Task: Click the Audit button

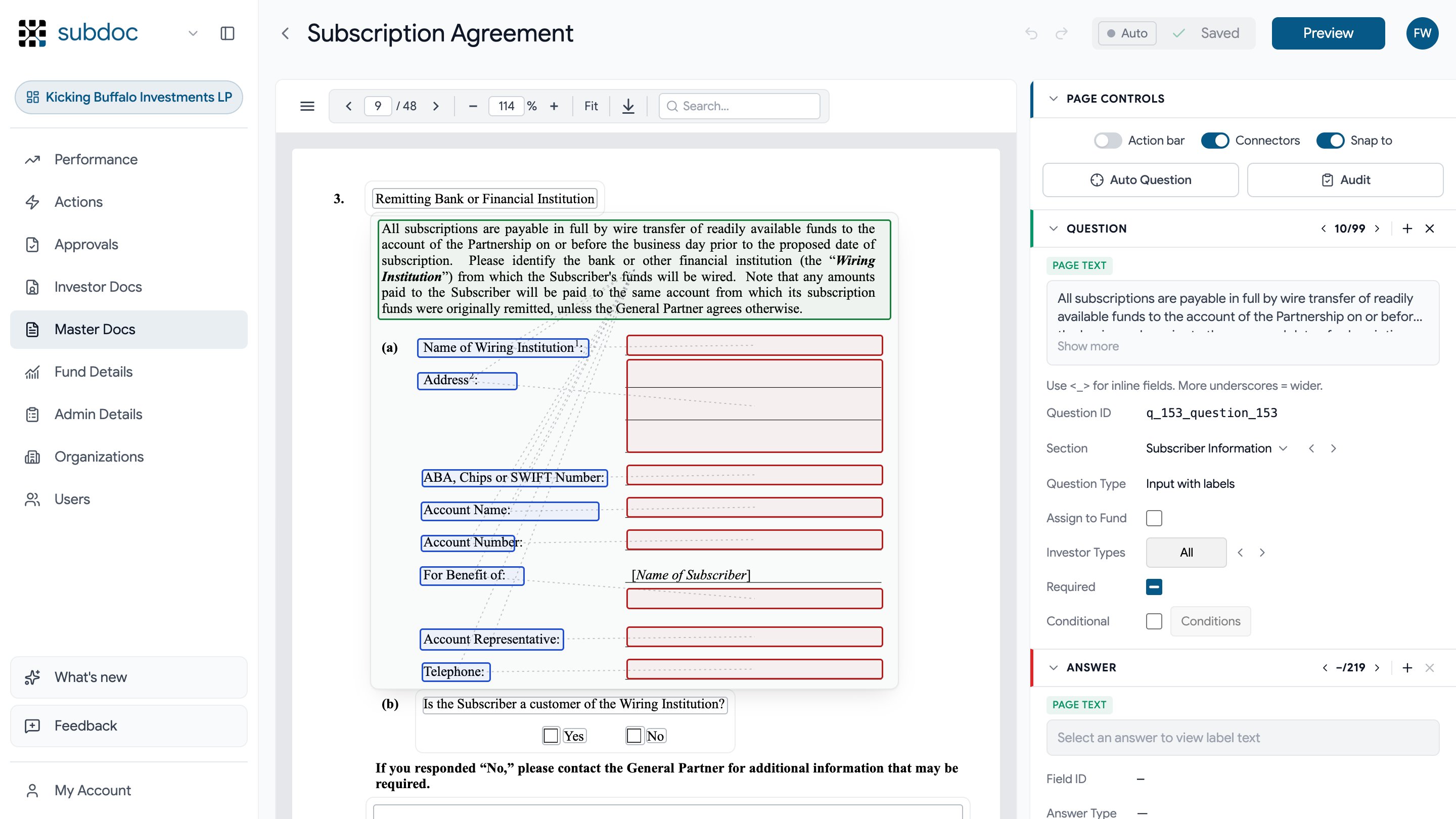Action: pos(1345,180)
